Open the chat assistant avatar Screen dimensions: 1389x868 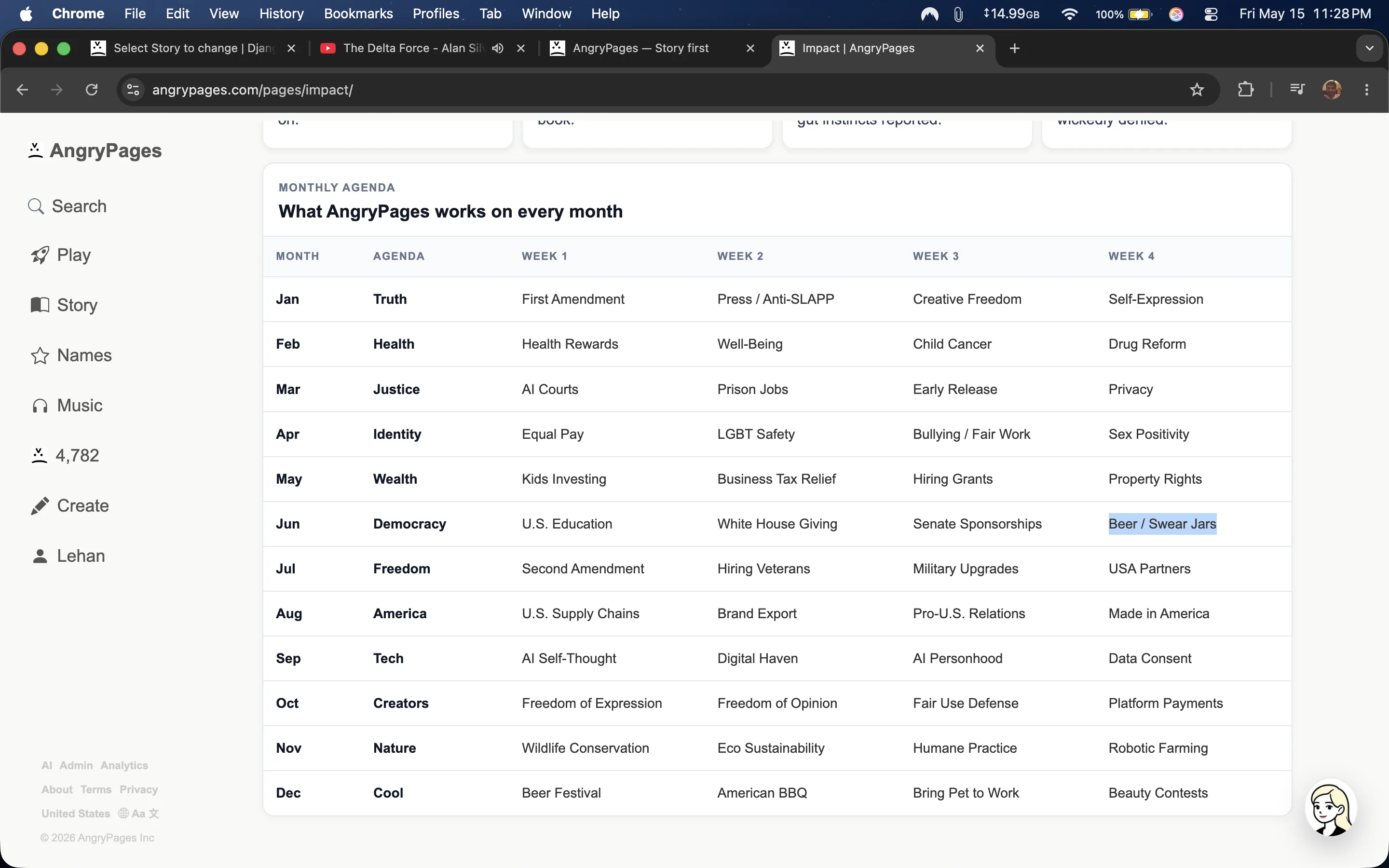pyautogui.click(x=1331, y=808)
